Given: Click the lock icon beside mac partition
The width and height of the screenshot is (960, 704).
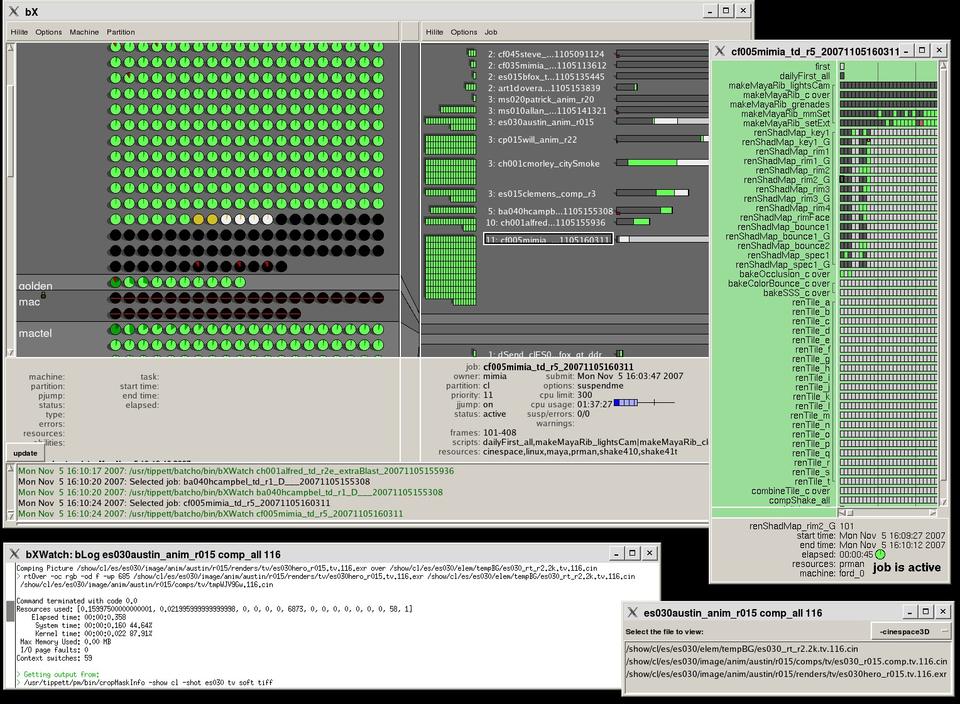Looking at the screenshot, I should click(44, 295).
